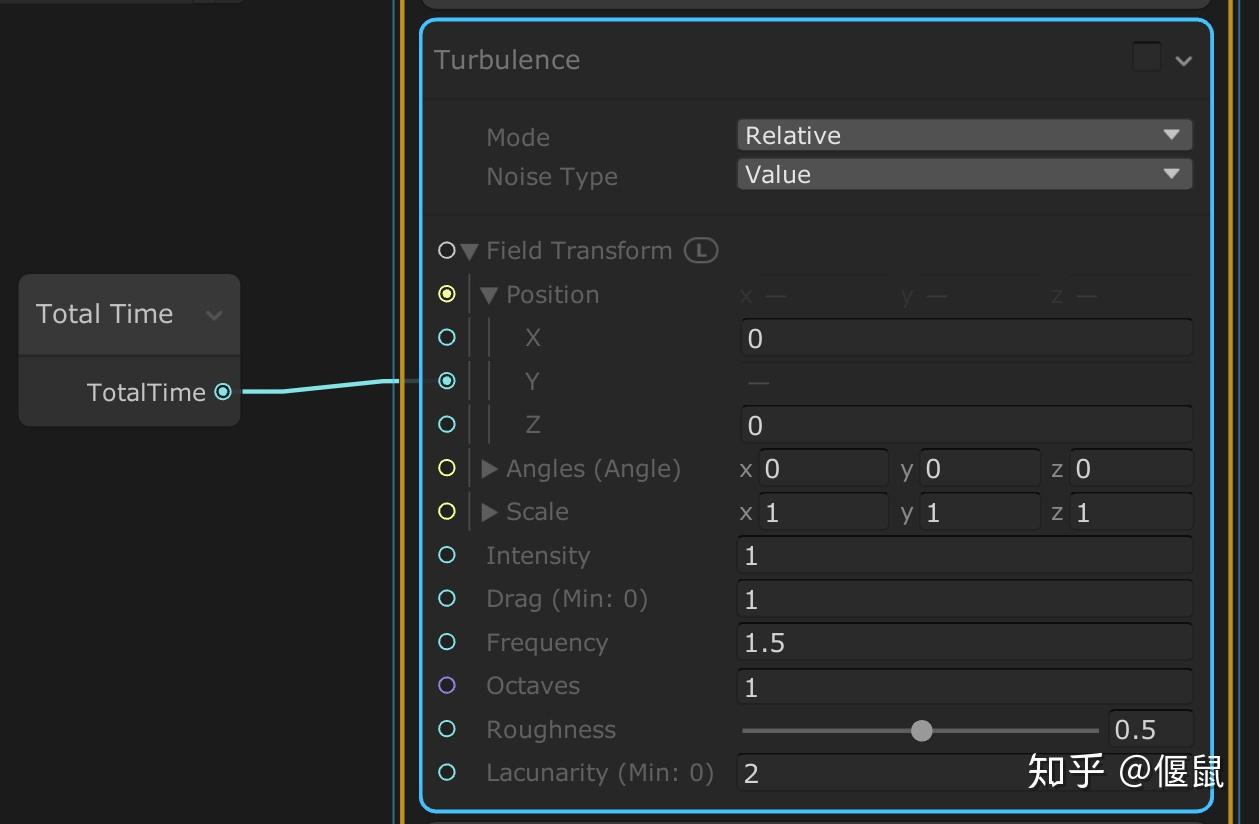1259x824 pixels.
Task: Click the TotalTime output port
Action: pos(224,392)
